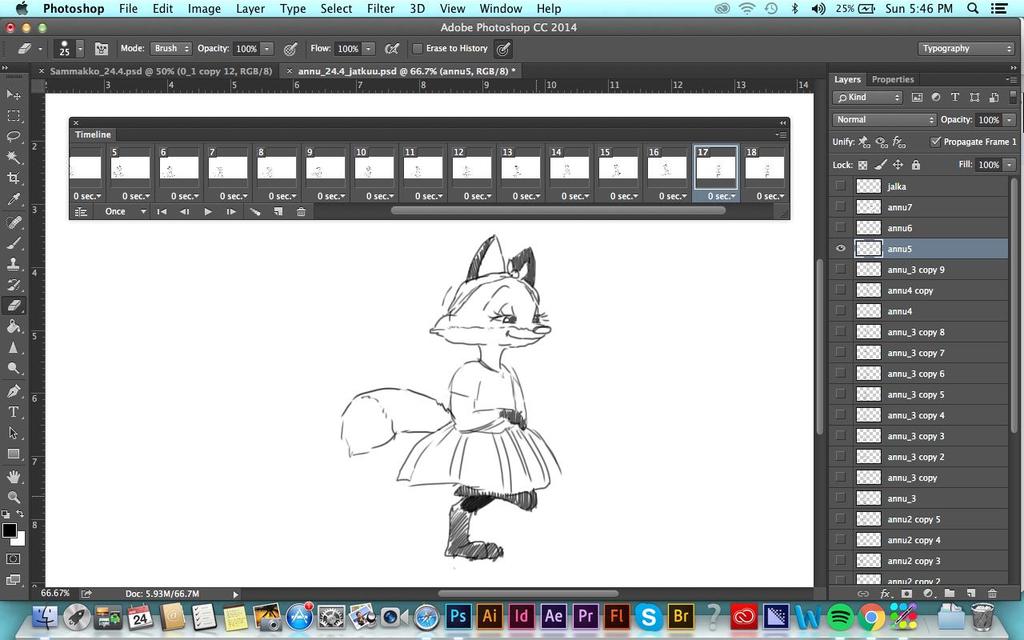This screenshot has height=640, width=1024.
Task: Enable the Erase to History checkbox
Action: tap(417, 48)
